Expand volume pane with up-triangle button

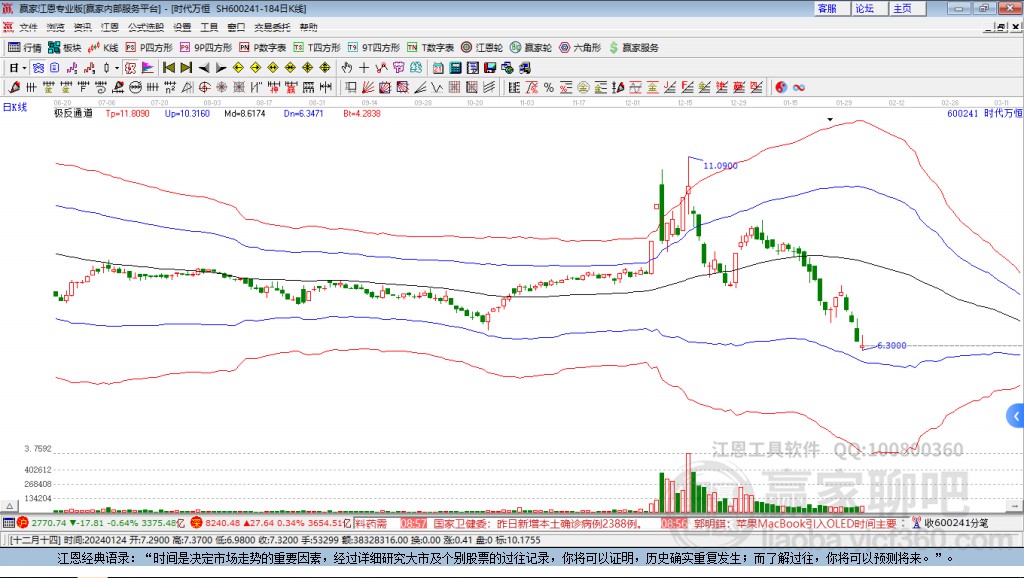pyautogui.click(x=9, y=506)
